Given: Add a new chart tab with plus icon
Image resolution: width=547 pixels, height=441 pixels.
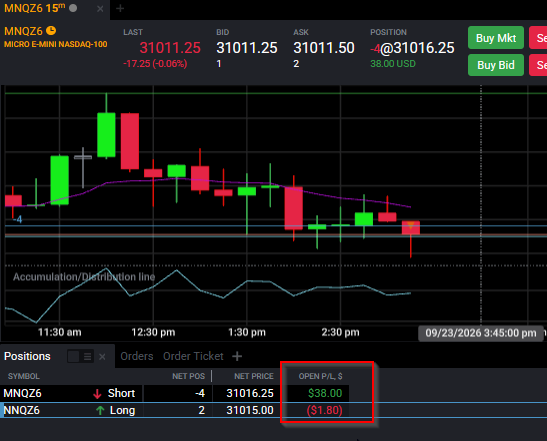Looking at the screenshot, I should 120,8.
